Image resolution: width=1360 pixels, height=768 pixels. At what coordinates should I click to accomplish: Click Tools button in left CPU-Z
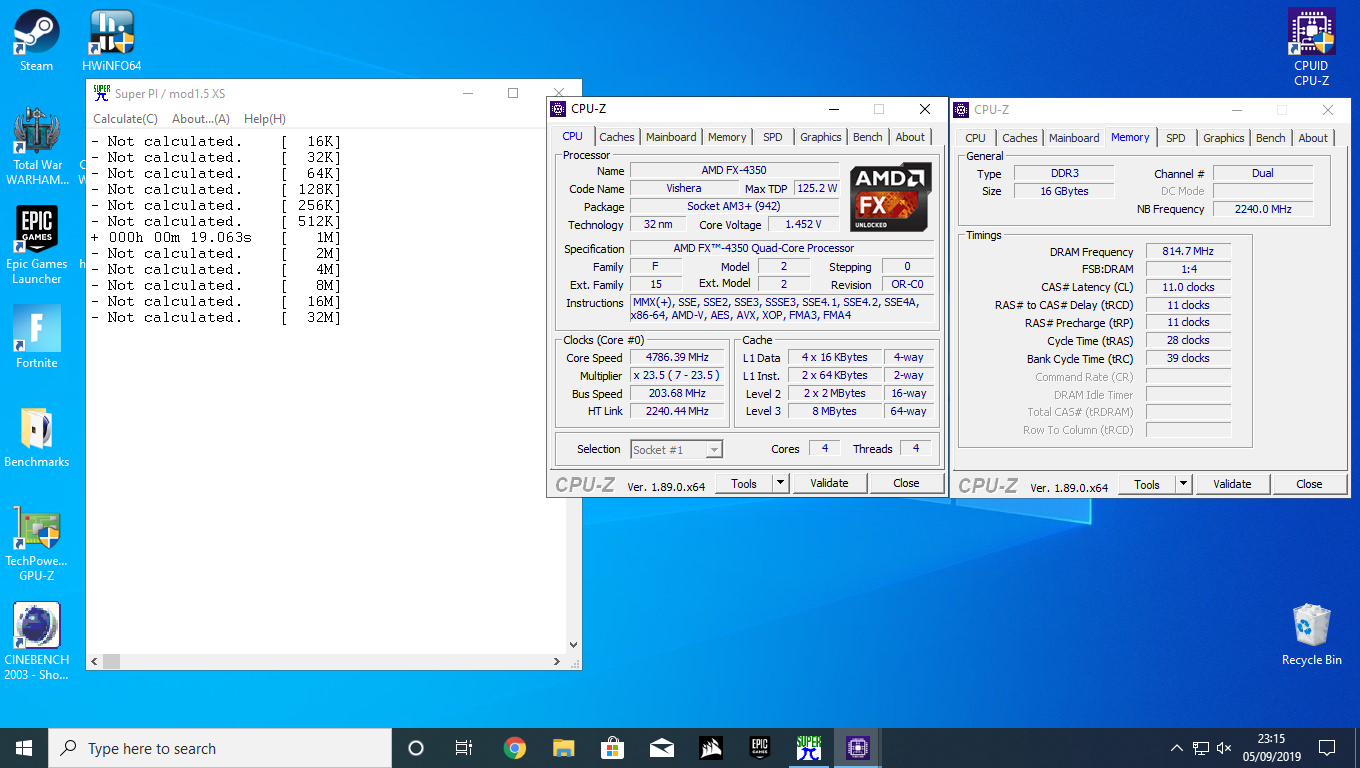pos(744,484)
